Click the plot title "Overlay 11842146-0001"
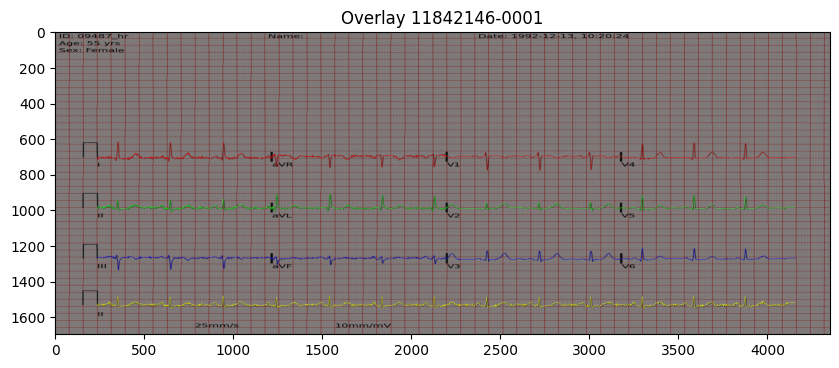Image resolution: width=839 pixels, height=368 pixels. point(441,18)
